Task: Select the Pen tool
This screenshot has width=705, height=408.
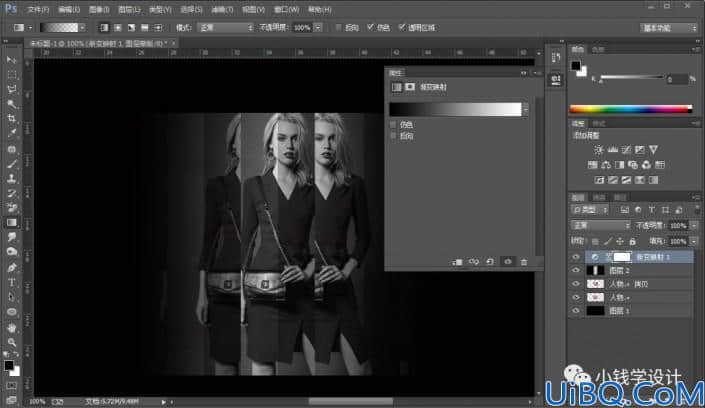Action: click(12, 268)
